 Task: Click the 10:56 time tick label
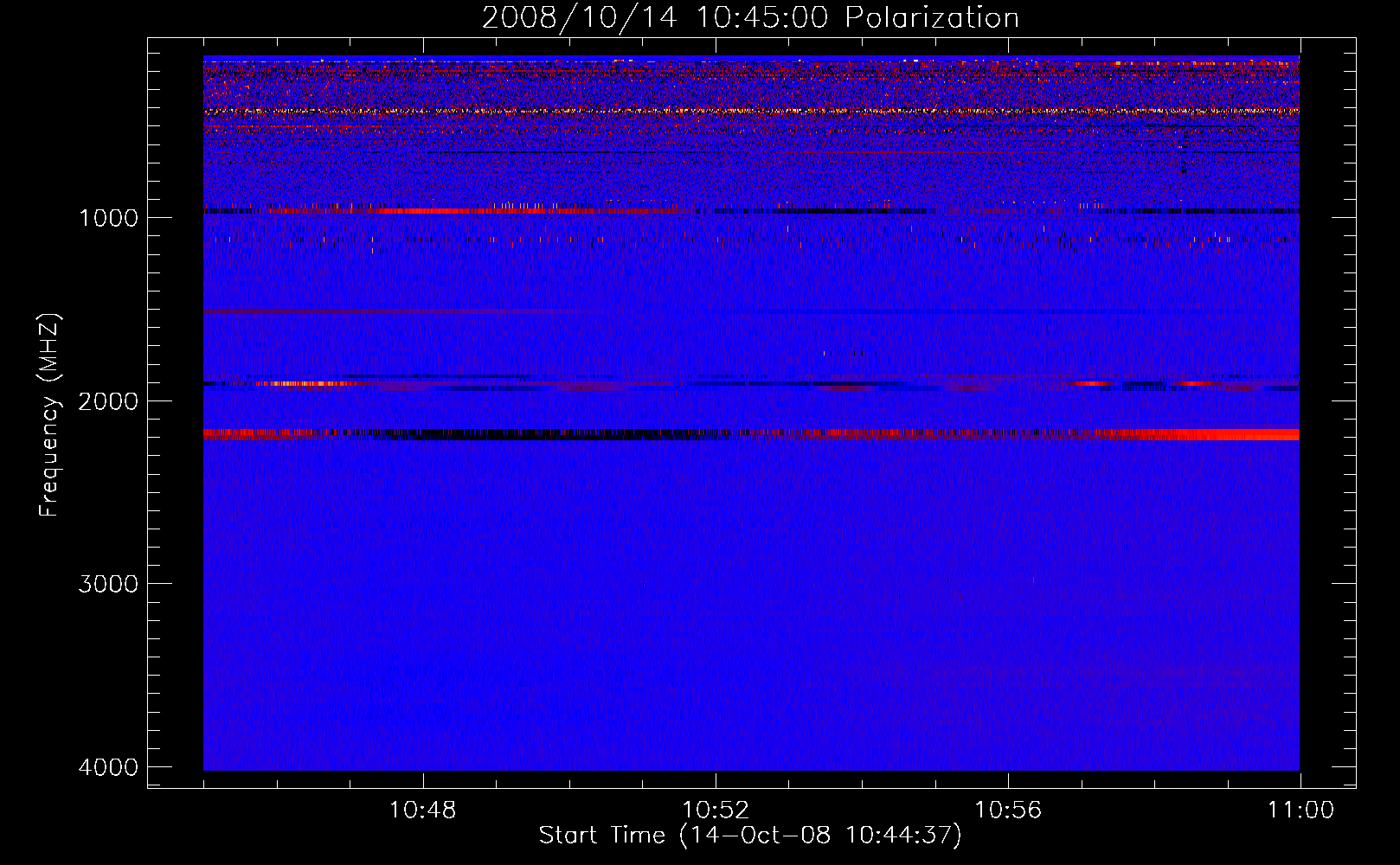tap(1008, 811)
